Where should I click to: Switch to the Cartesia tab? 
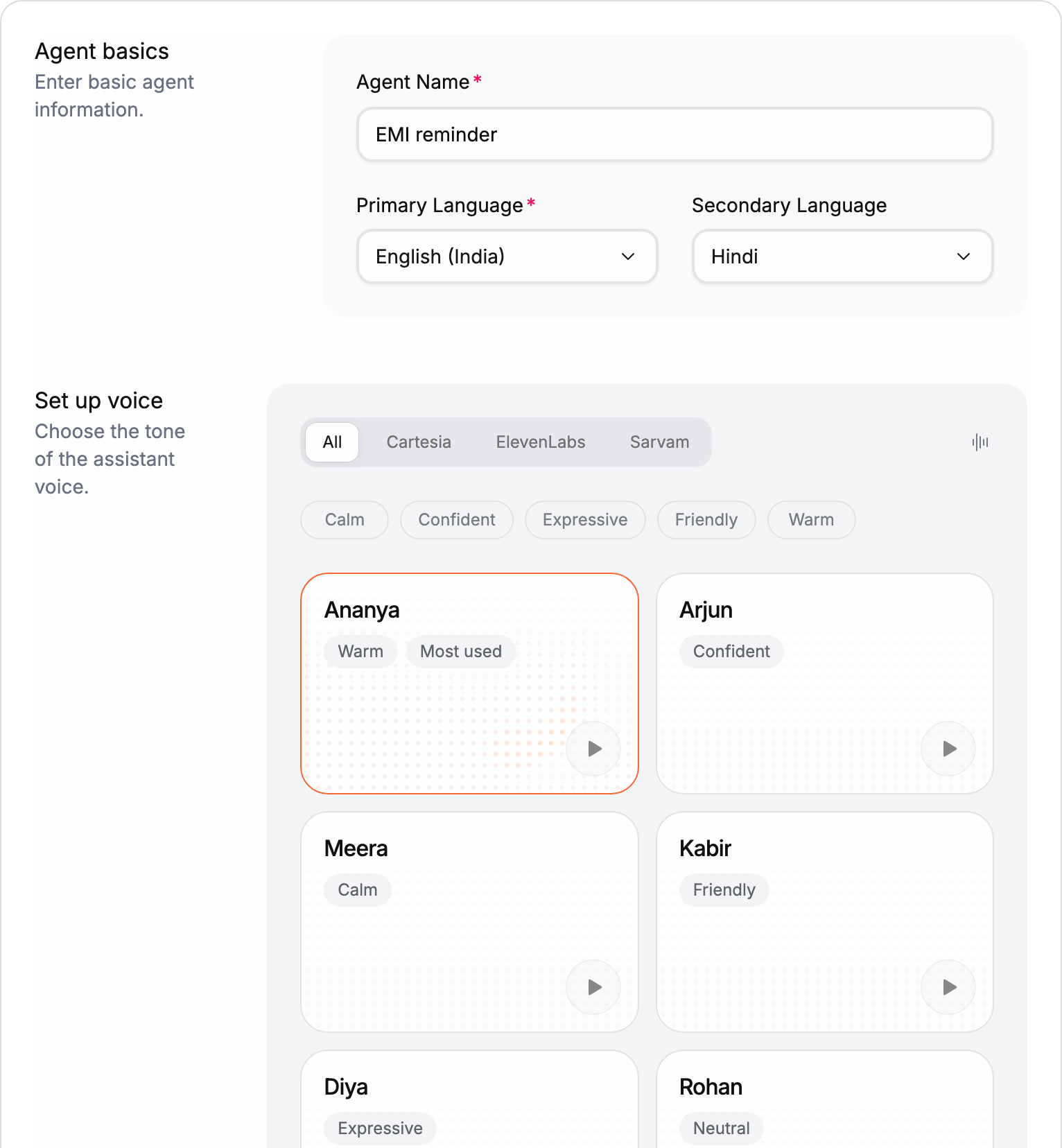coord(419,442)
